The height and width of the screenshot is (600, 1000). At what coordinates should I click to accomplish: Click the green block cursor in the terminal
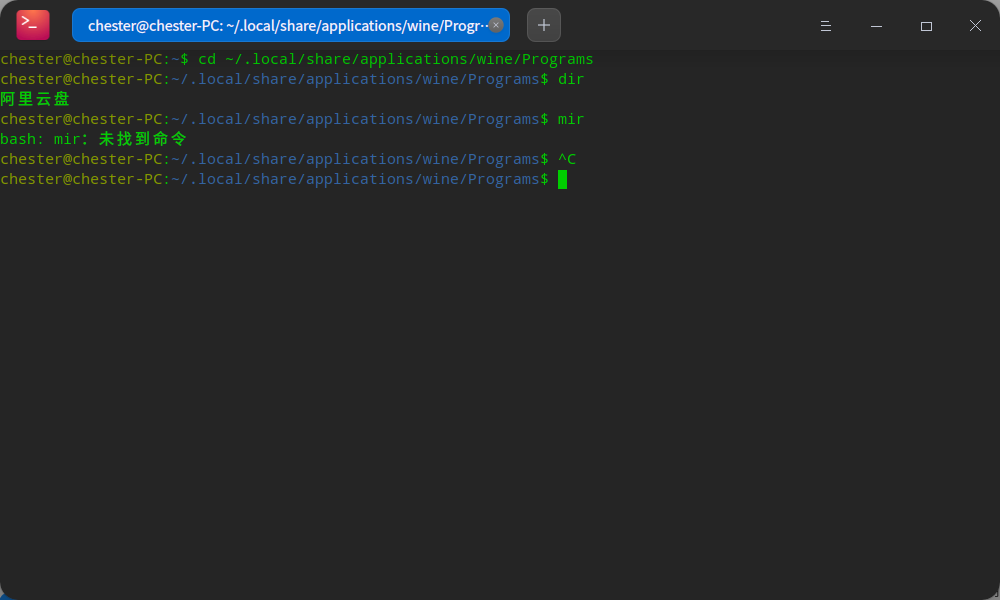click(563, 180)
